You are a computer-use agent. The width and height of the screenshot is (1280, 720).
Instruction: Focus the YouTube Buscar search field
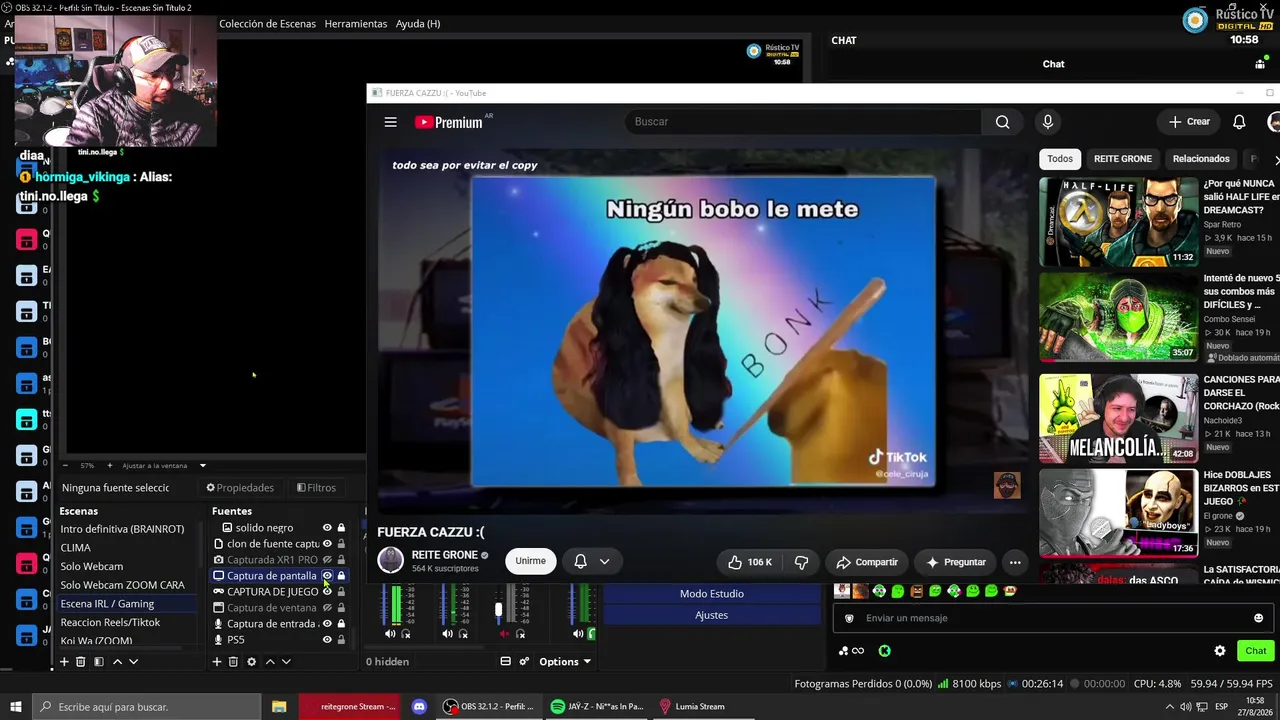click(x=803, y=122)
